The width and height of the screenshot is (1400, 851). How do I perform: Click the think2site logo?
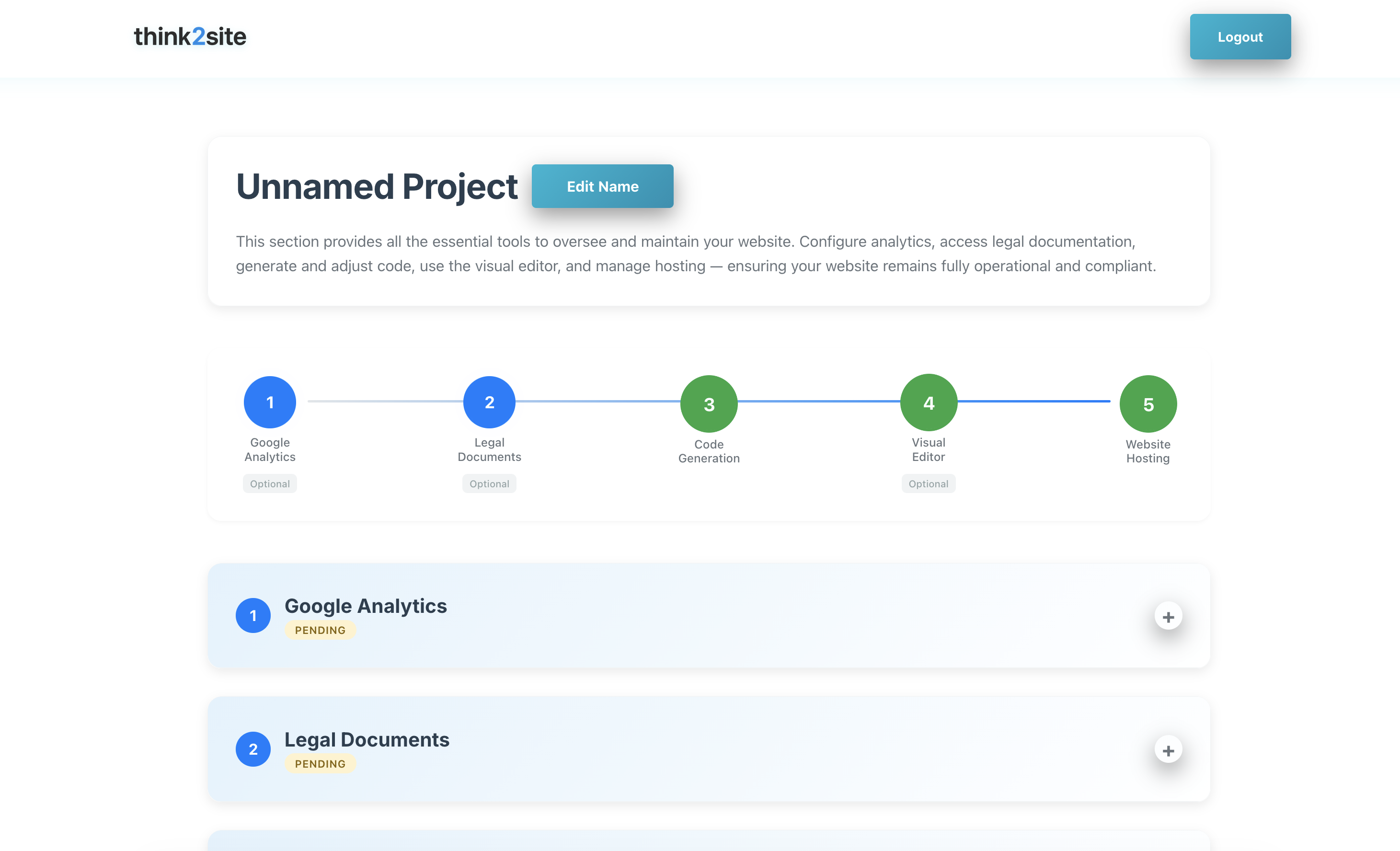pos(190,37)
